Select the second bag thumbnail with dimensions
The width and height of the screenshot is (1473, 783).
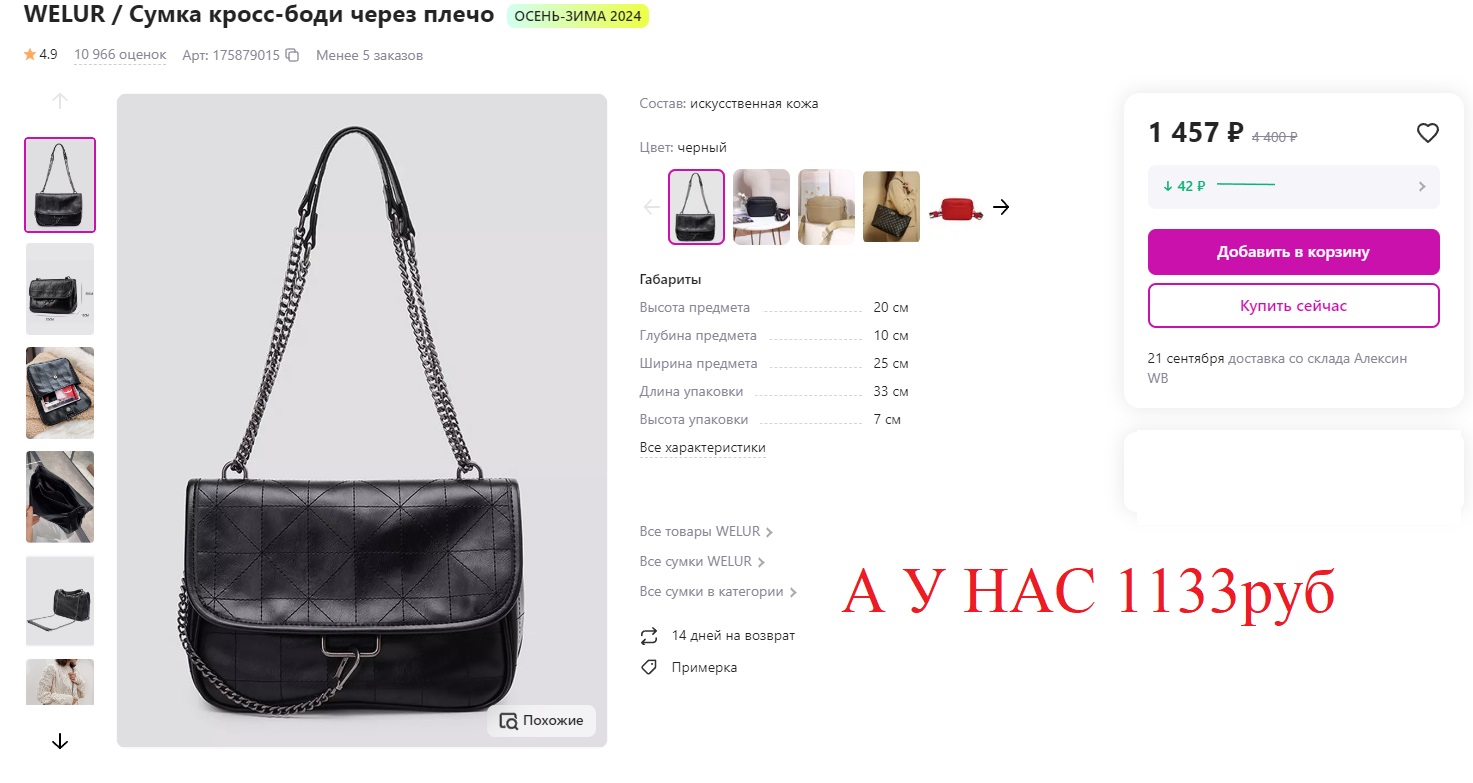click(x=60, y=289)
